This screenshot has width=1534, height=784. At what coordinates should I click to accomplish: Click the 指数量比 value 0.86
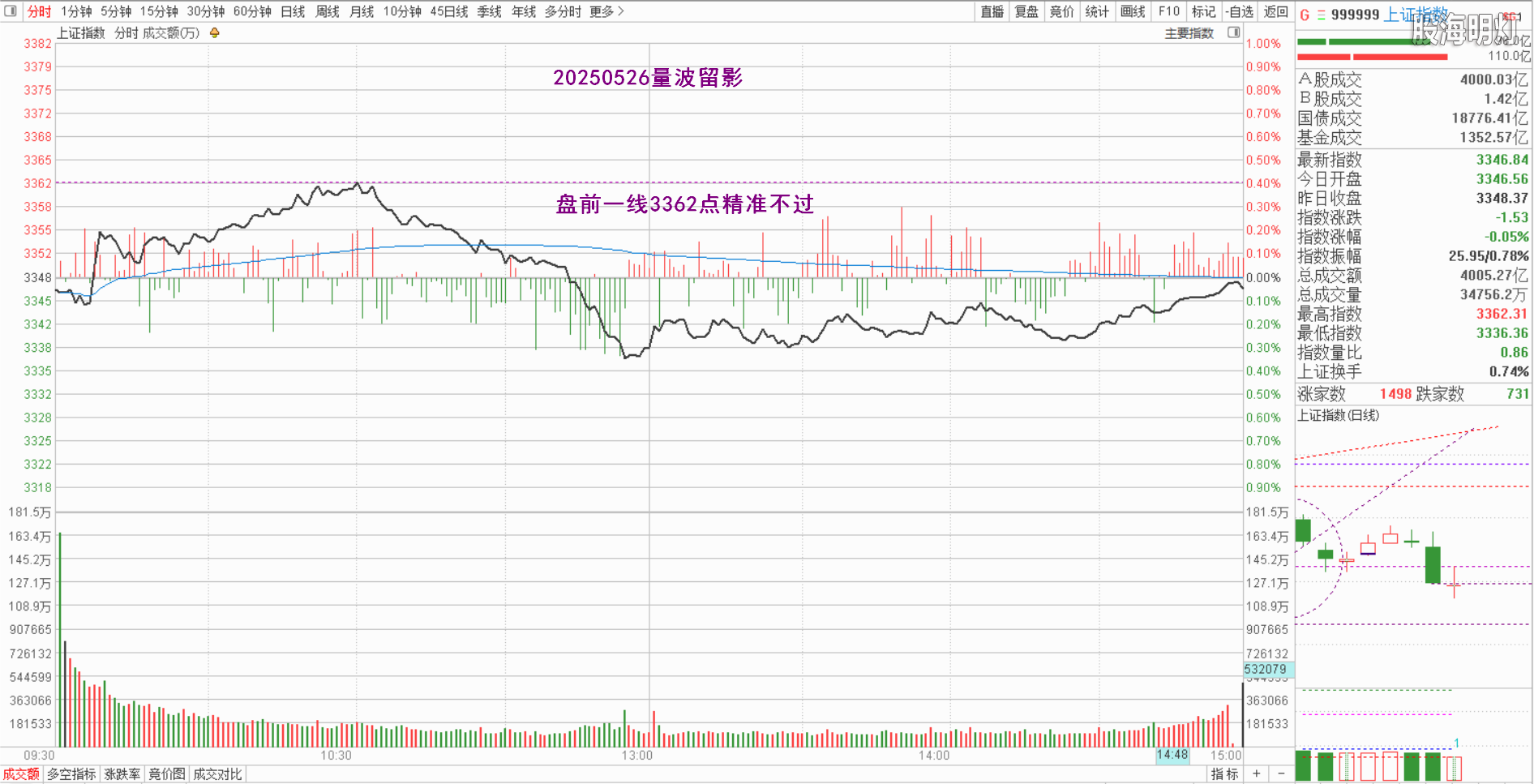coord(1514,353)
